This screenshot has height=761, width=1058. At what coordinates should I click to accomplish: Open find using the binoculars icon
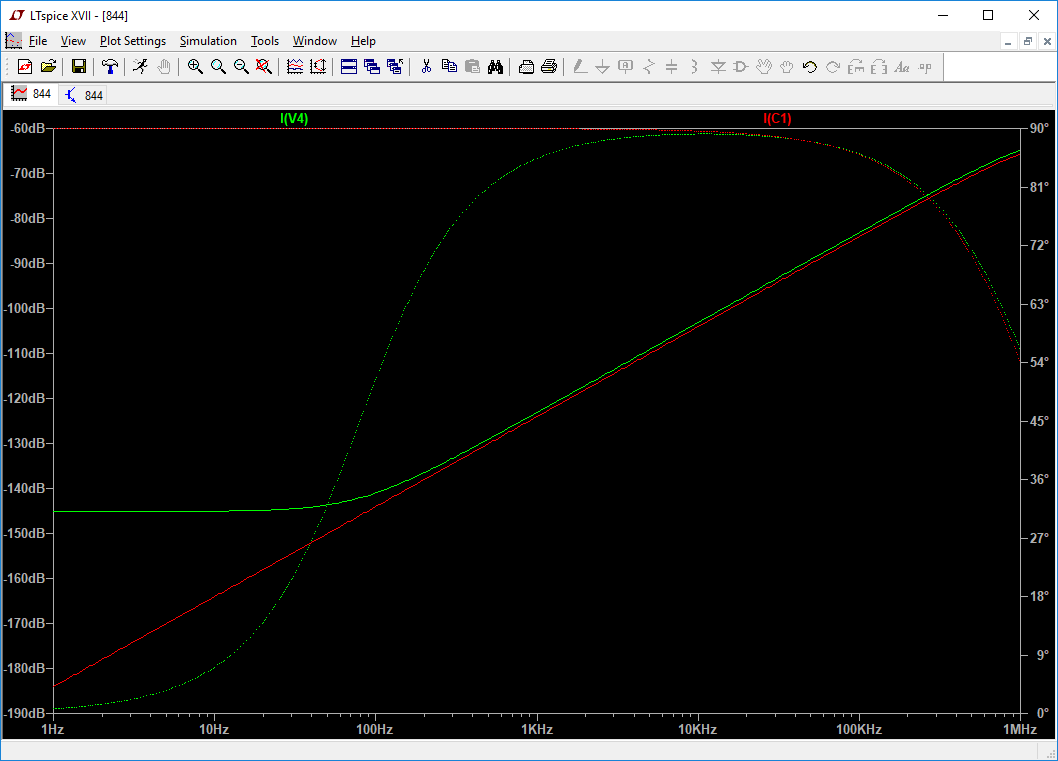point(495,67)
